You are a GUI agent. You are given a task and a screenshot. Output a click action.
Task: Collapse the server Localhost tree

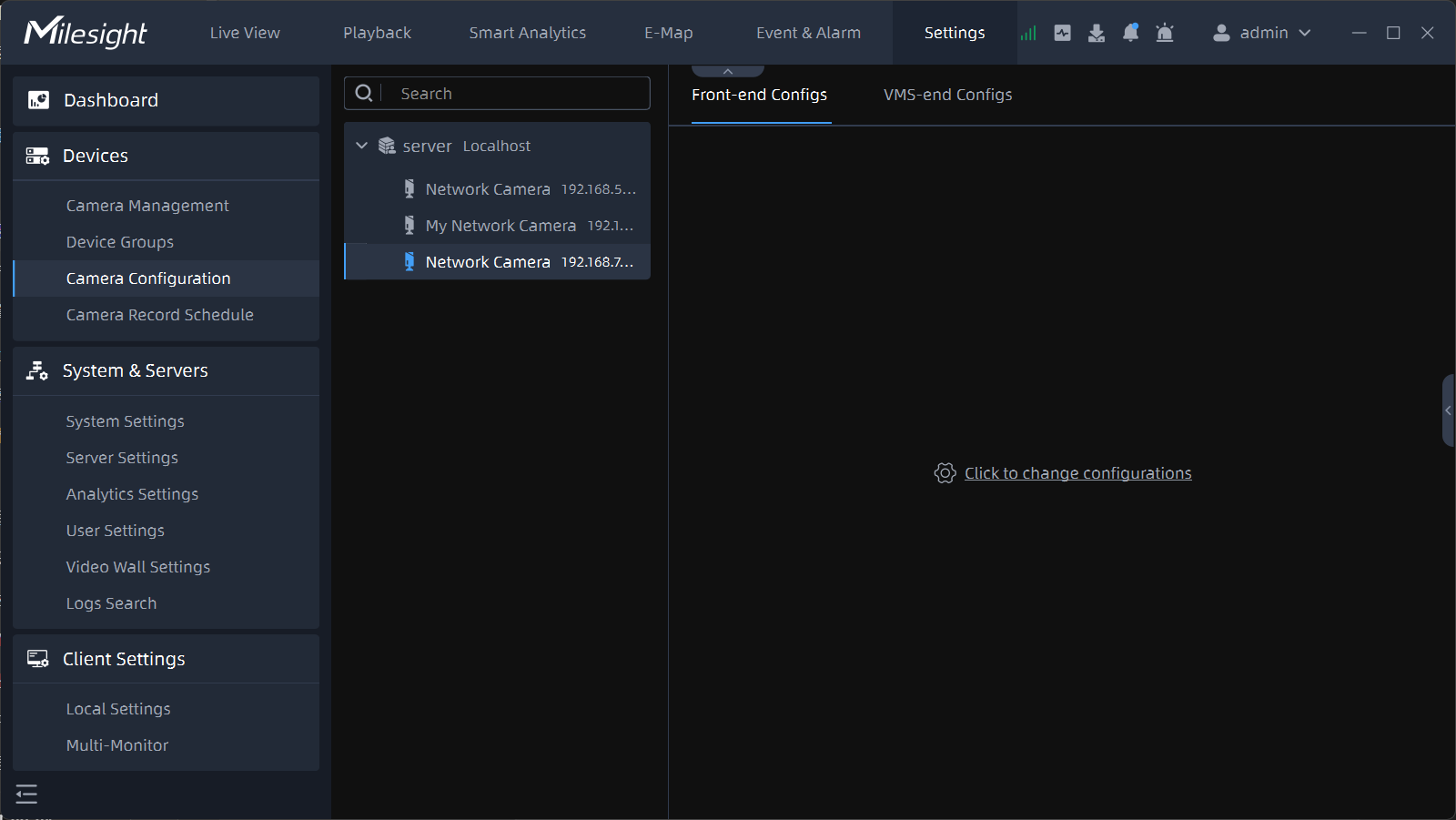click(361, 145)
